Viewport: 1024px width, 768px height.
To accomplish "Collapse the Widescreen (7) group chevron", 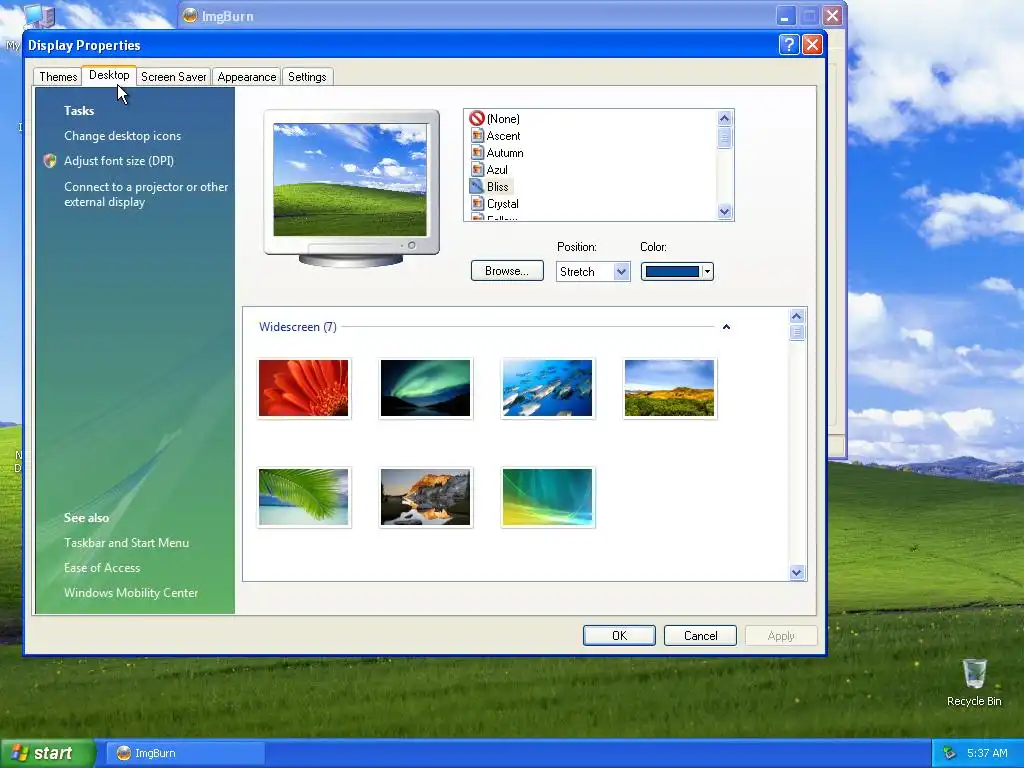I will coord(726,327).
